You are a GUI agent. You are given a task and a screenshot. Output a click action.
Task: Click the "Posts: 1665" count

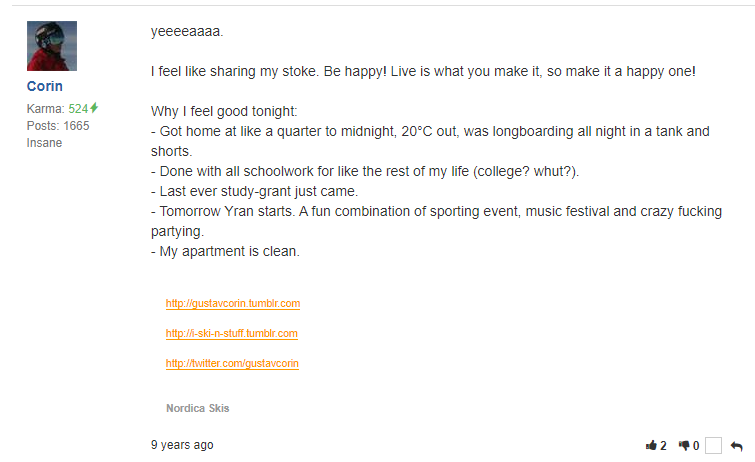58,126
